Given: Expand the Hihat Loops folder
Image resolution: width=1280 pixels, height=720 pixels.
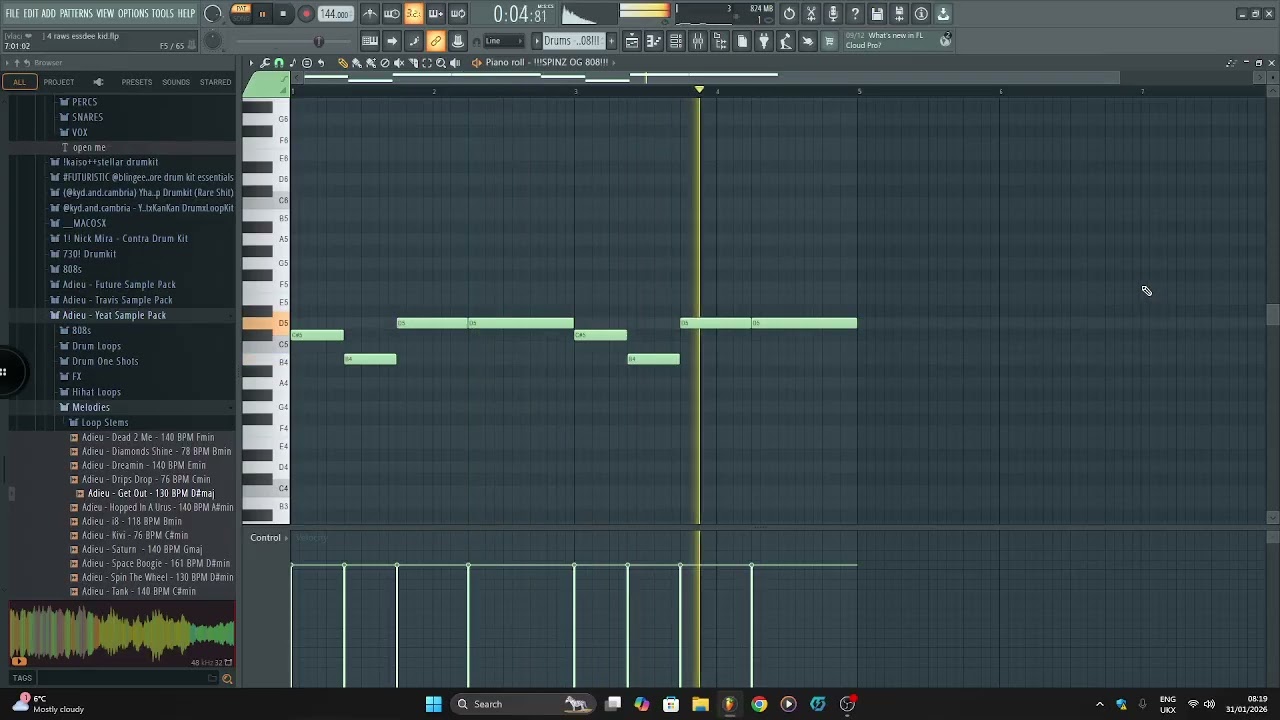Looking at the screenshot, I should click(96, 392).
